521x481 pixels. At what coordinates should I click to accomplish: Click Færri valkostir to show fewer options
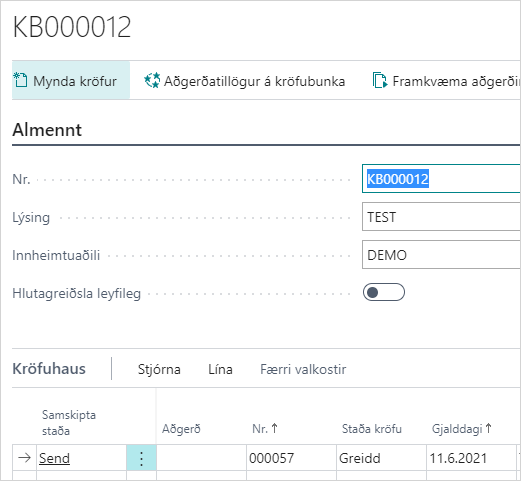(303, 369)
